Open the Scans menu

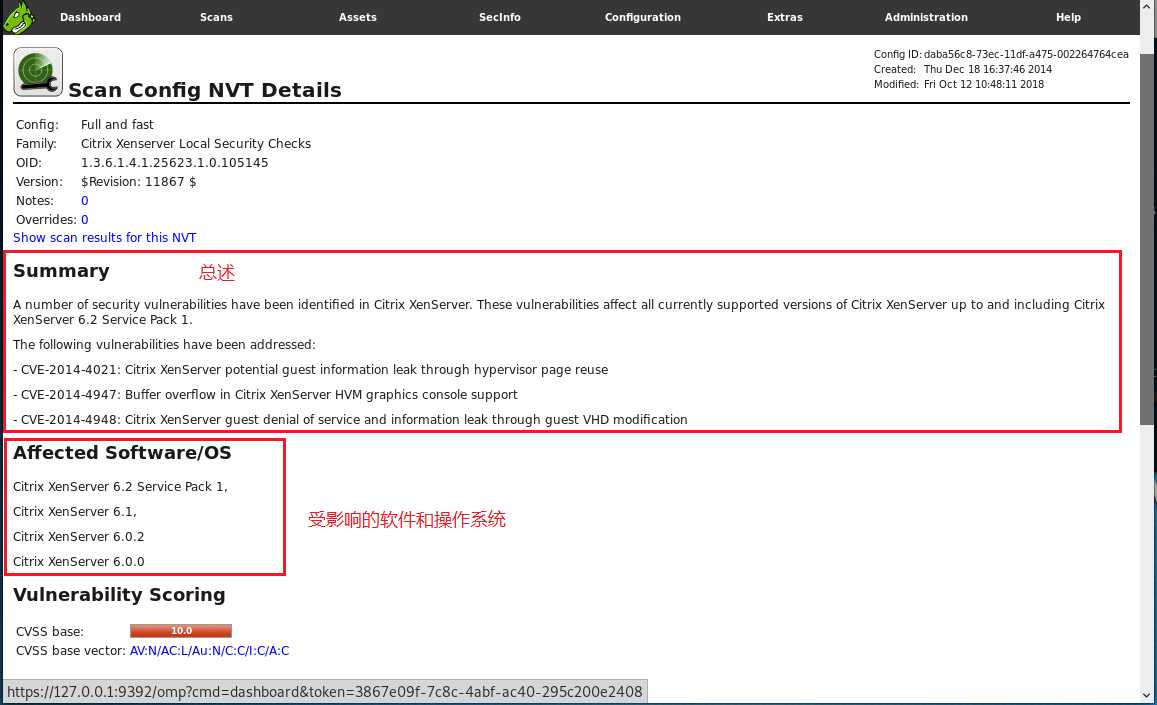(x=216, y=17)
